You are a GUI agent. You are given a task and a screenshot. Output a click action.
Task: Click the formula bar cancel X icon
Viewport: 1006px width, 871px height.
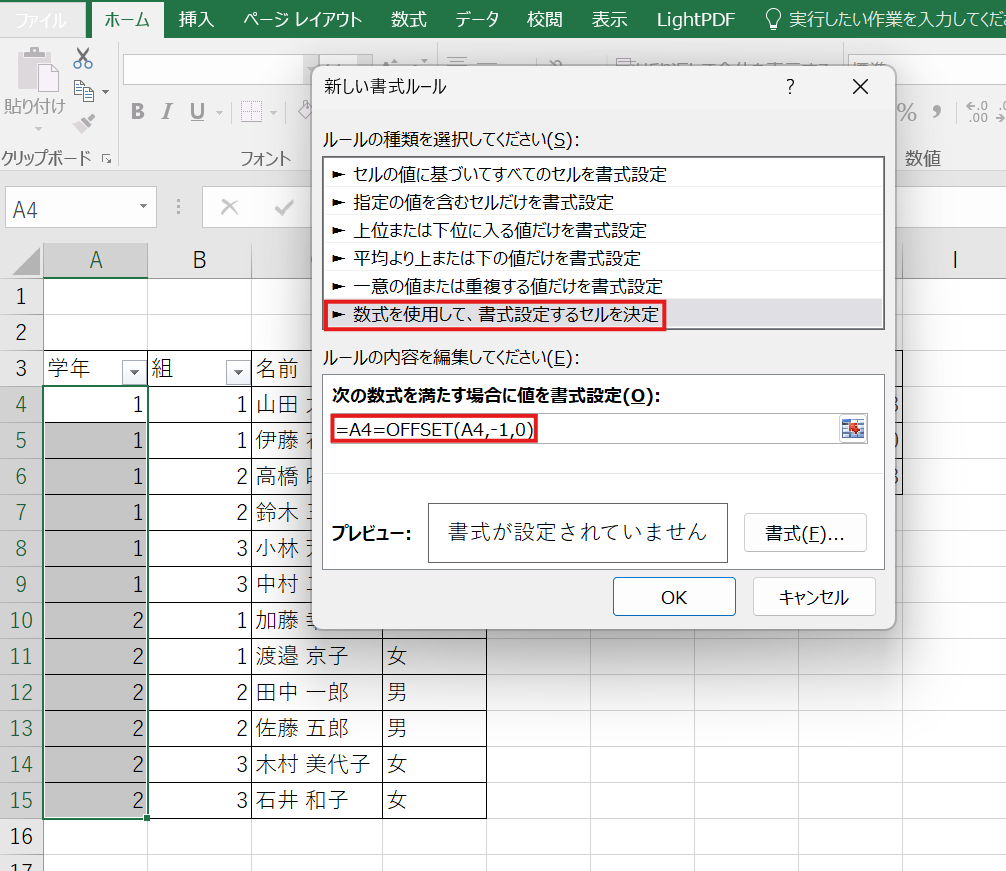tap(229, 207)
